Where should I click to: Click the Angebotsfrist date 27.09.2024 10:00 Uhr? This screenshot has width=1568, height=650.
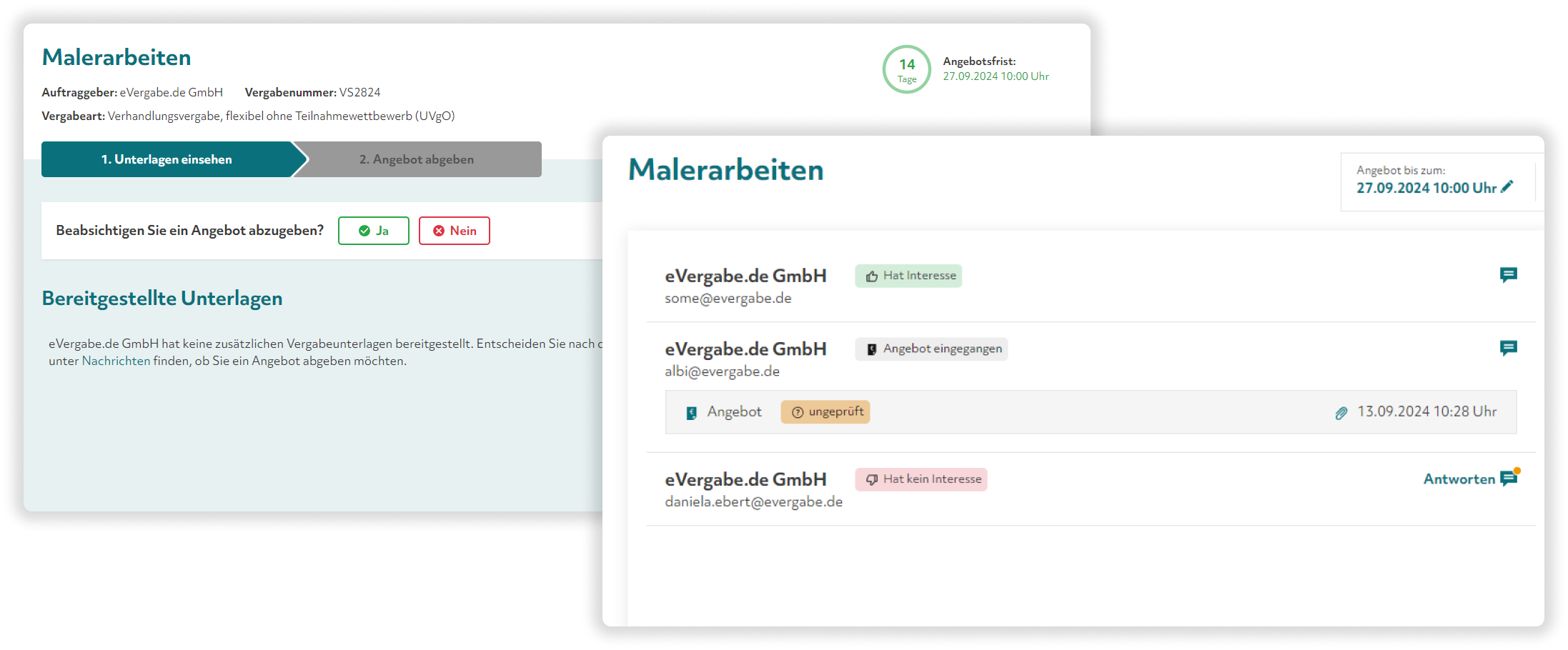tap(996, 76)
